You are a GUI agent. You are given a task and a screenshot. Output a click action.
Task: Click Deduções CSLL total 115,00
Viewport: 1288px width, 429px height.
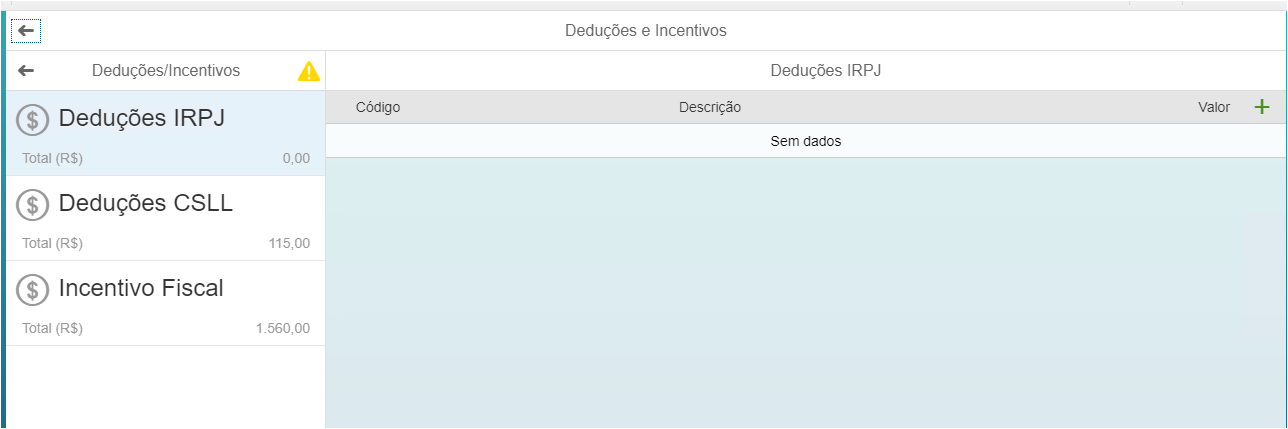pos(290,243)
